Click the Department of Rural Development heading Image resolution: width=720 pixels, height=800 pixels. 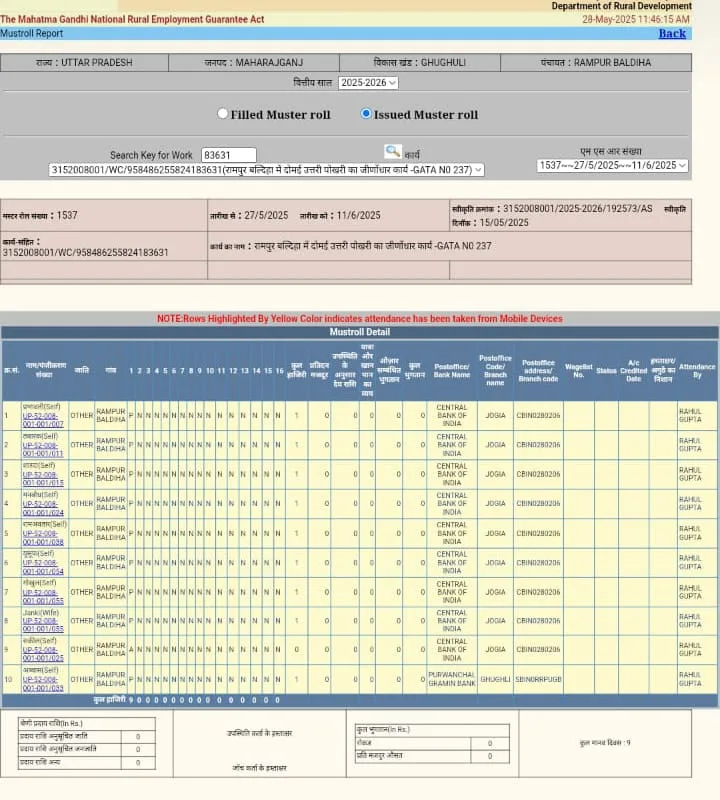click(x=622, y=6)
